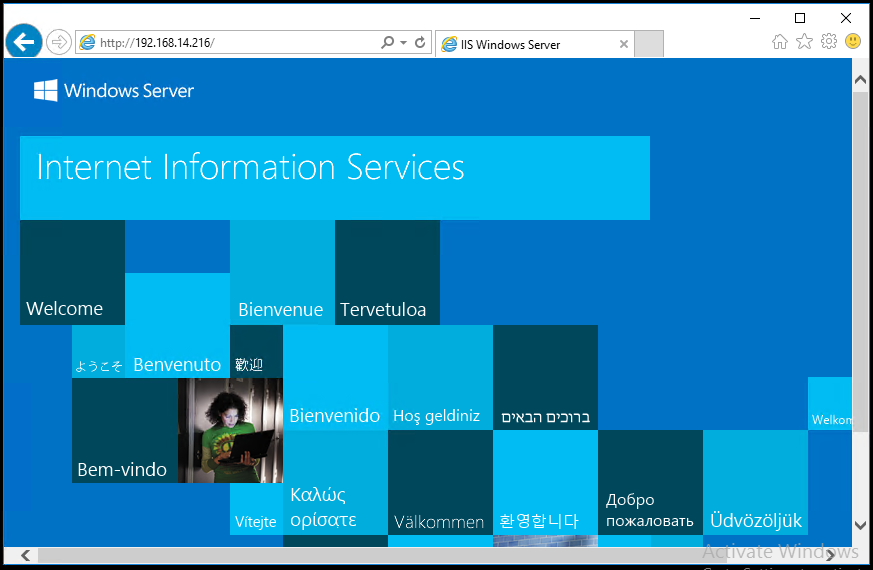Click the Vítejte tile
Screen dimensions: 873x570
click(x=256, y=509)
